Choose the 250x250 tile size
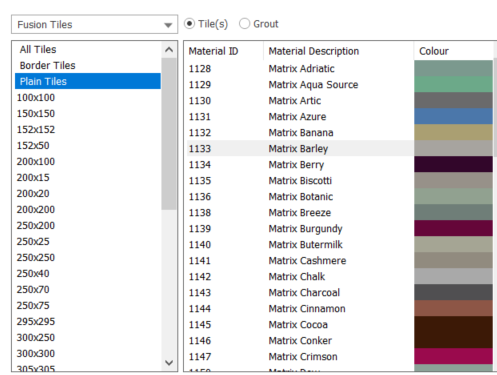Viewport: 497px width, 375px height. tap(88, 257)
